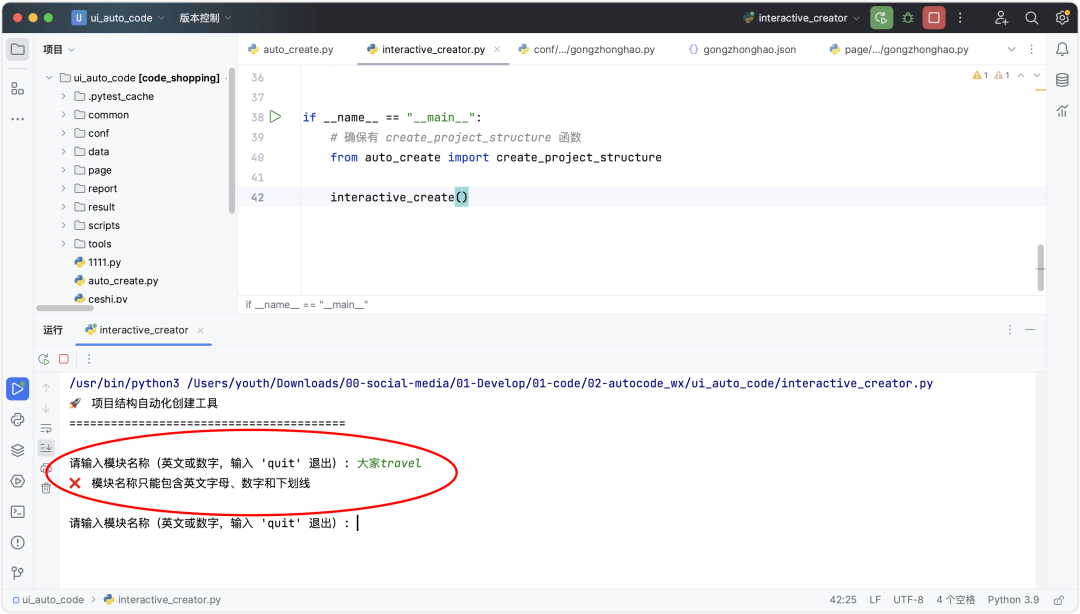Screen dimensions: 1080x614
Task: Switch to the conf/.../gongzhonghao.py tab
Action: tap(586, 50)
